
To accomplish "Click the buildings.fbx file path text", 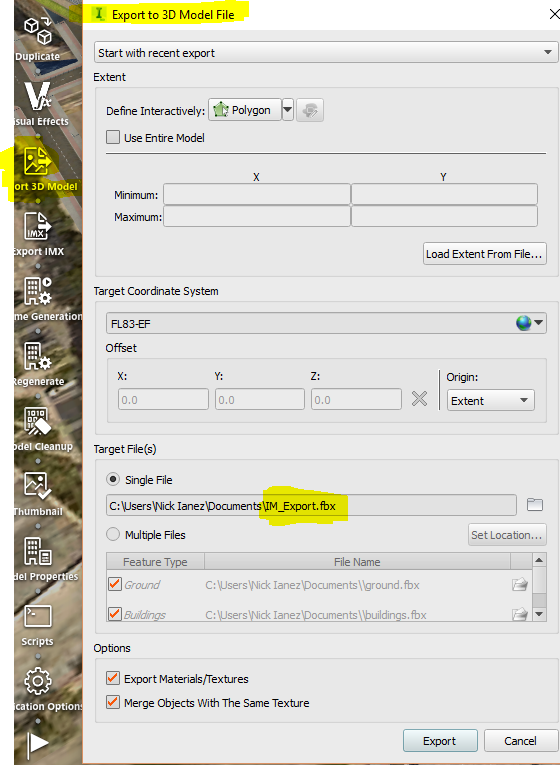I will click(x=316, y=614).
